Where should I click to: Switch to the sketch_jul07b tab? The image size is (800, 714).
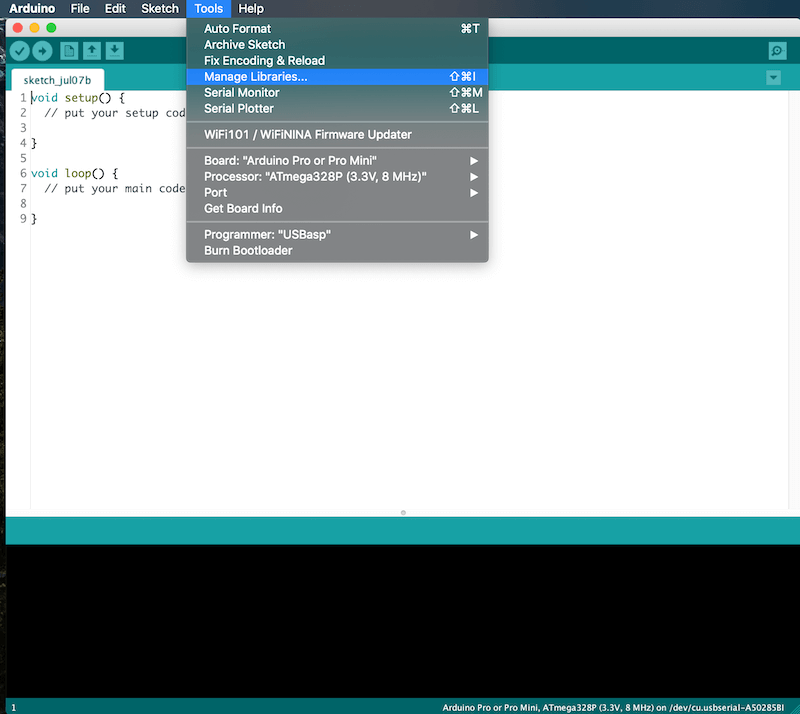tap(58, 80)
